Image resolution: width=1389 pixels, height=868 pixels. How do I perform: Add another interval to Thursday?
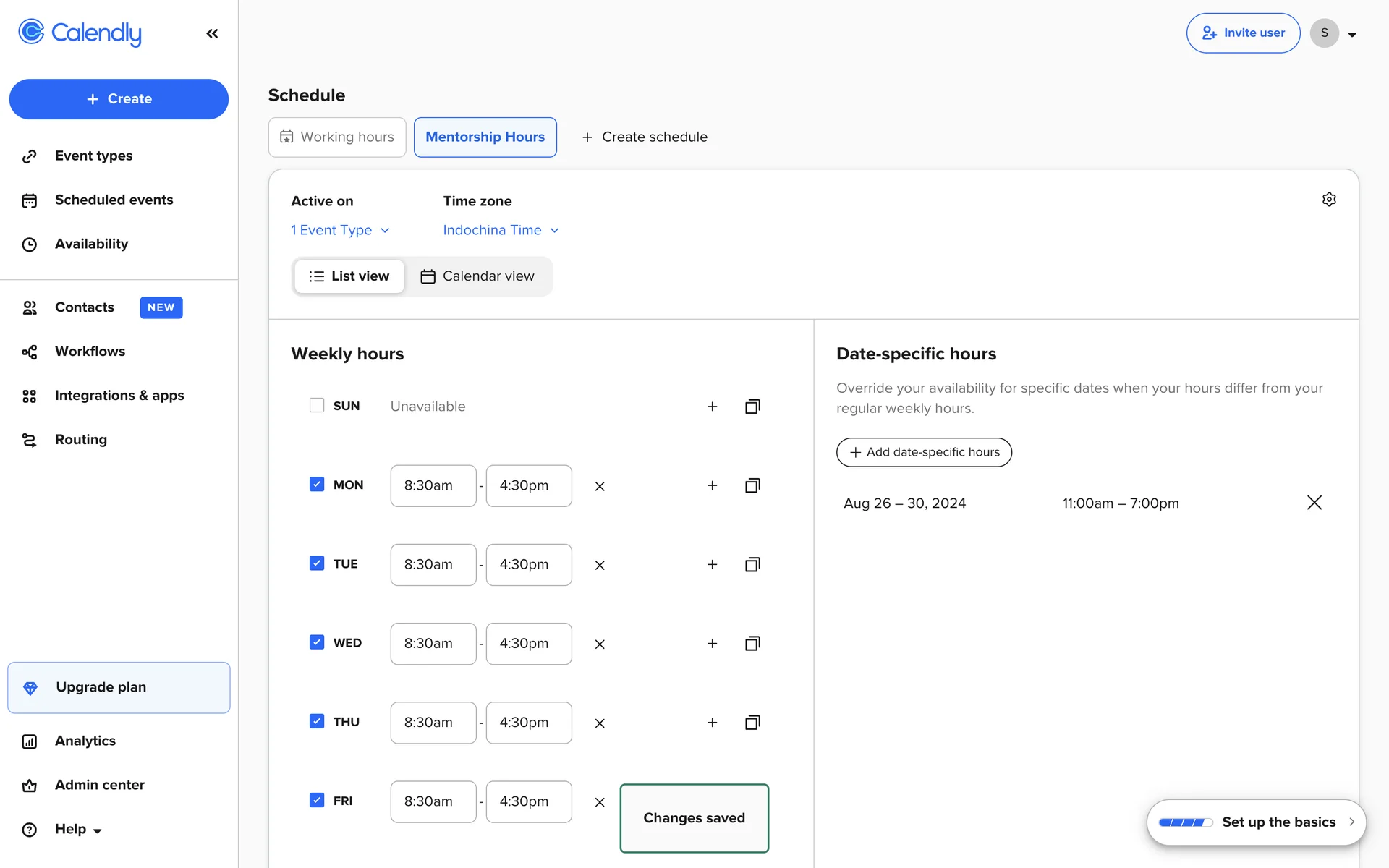click(x=712, y=723)
